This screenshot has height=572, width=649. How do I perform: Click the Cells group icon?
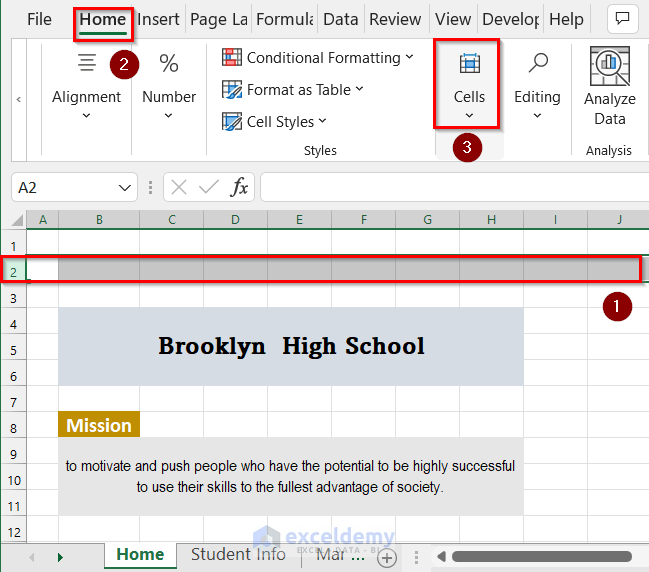point(469,63)
